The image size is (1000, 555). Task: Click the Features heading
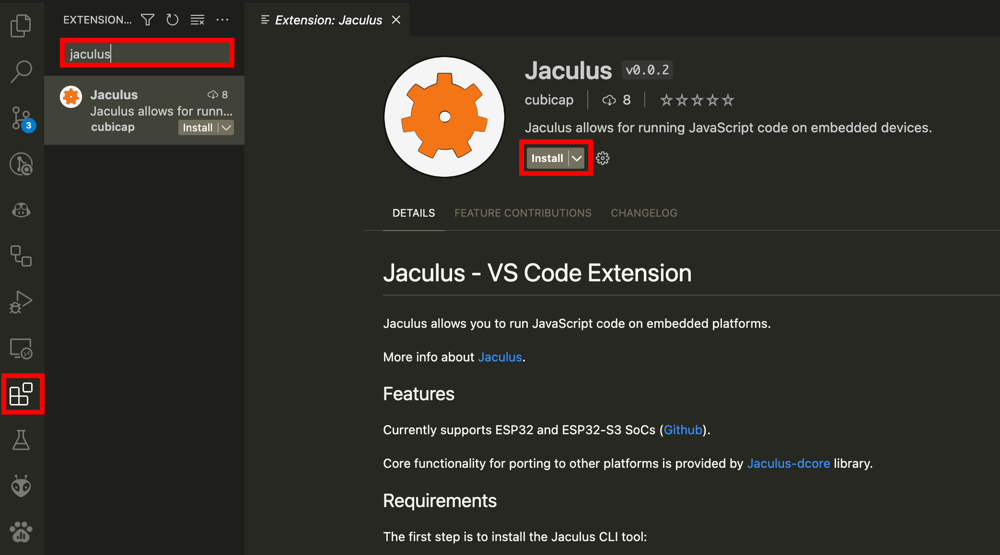[418, 394]
